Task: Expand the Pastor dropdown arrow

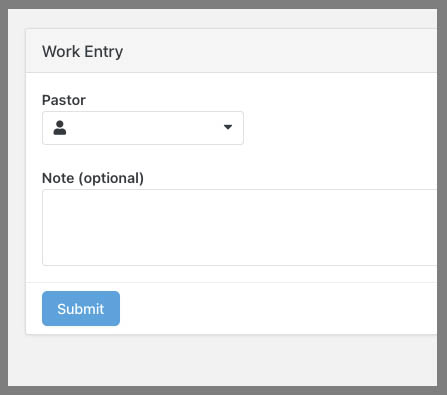Action: coord(228,127)
